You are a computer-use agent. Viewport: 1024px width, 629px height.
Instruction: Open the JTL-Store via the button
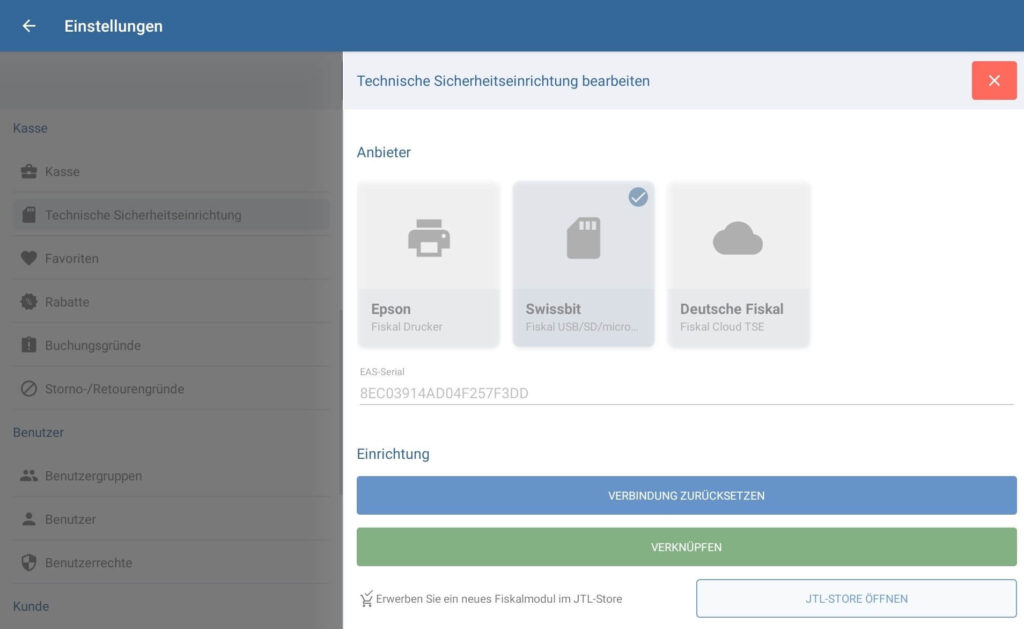point(856,599)
